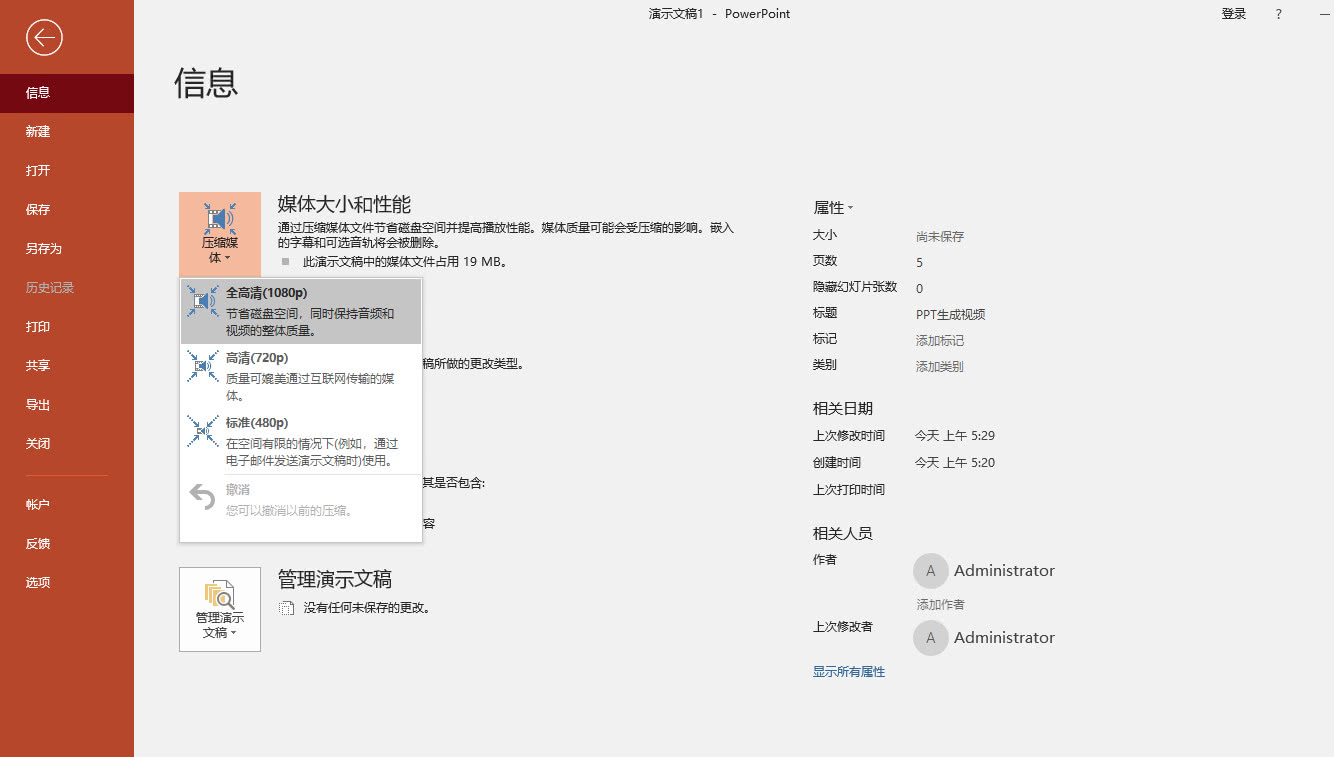Click the author Administrator avatar
This screenshot has width=1334, height=757.
pyautogui.click(x=931, y=571)
